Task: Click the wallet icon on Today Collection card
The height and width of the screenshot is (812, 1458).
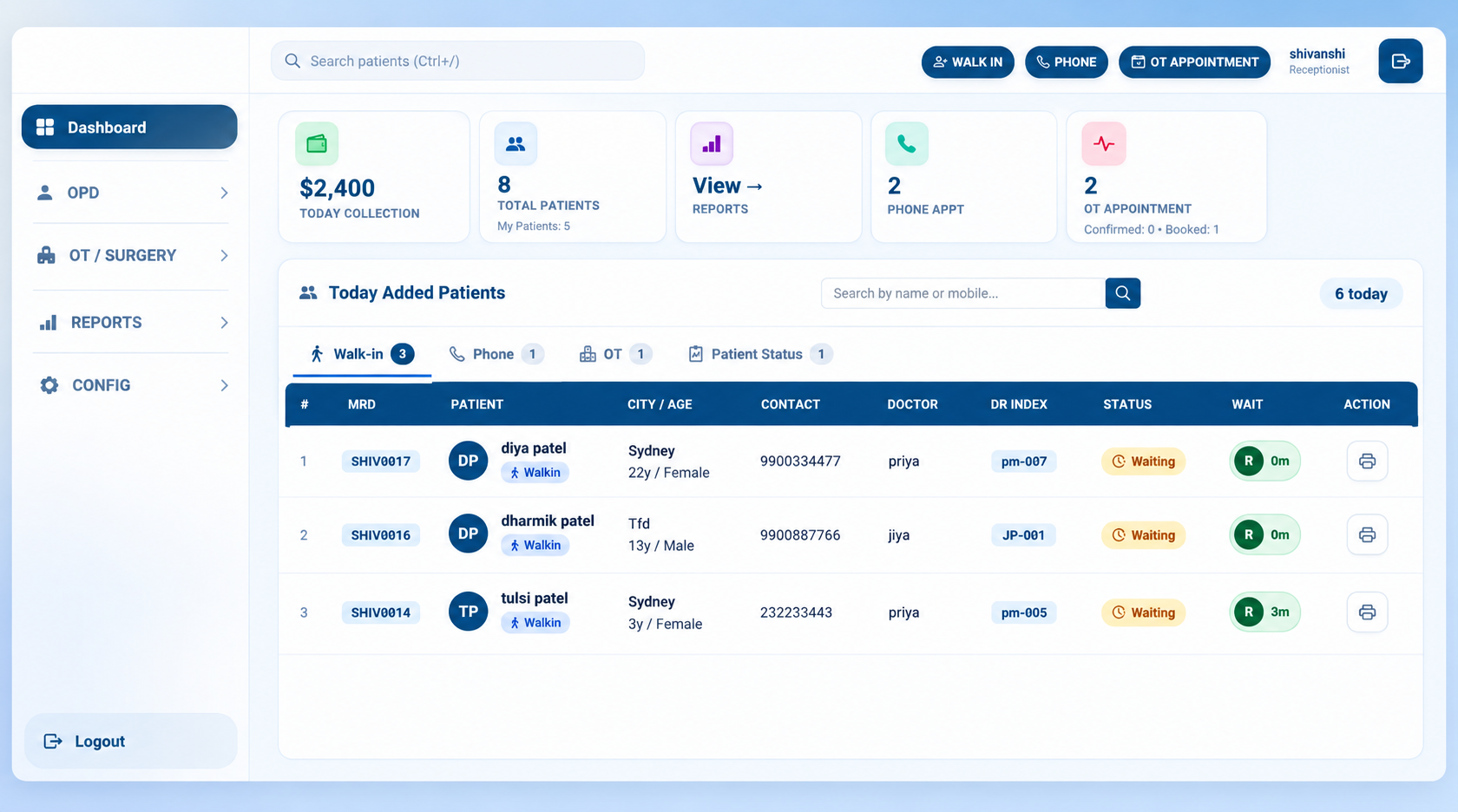Action: click(x=317, y=143)
